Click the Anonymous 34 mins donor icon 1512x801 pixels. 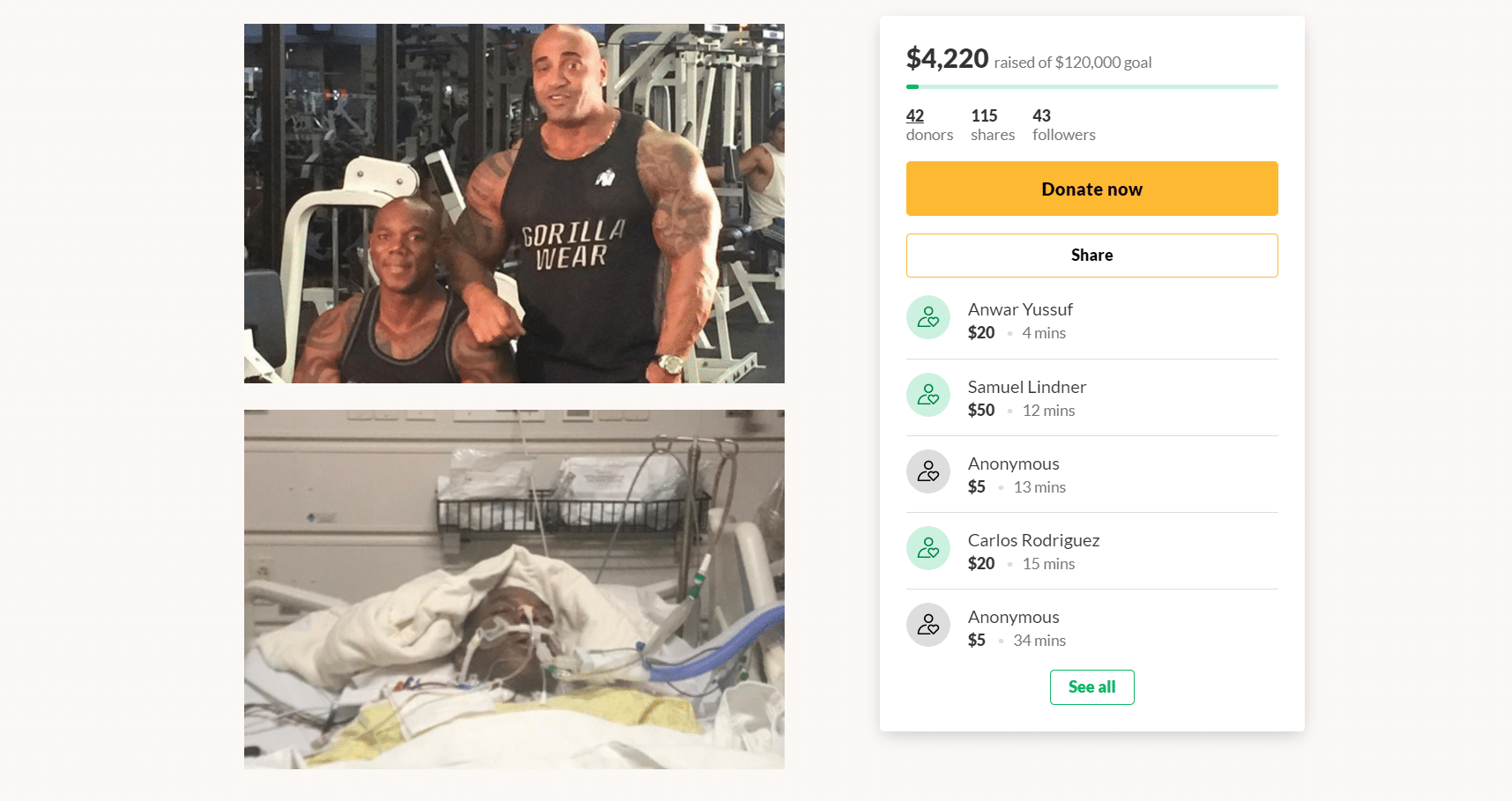pyautogui.click(x=928, y=625)
